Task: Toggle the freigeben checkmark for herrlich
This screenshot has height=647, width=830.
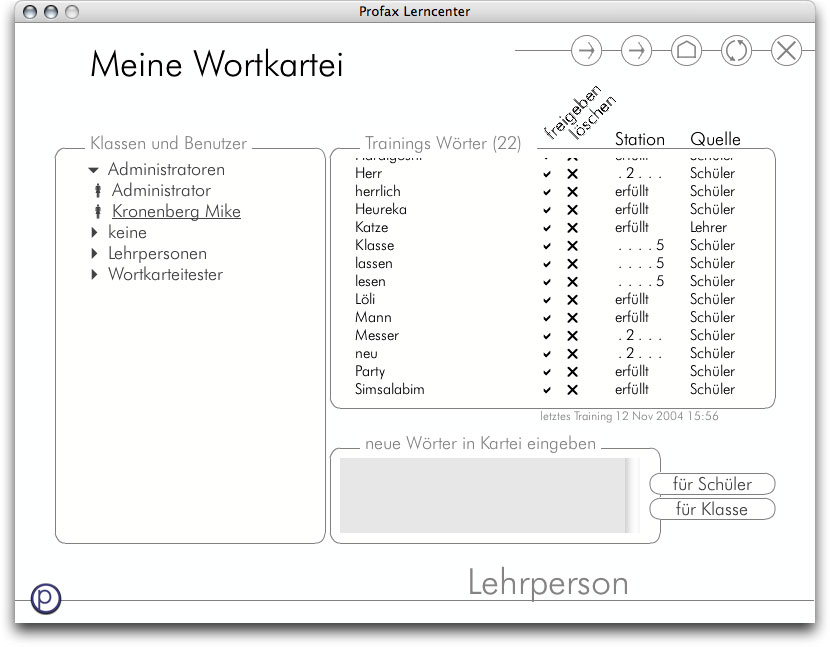Action: point(547,192)
